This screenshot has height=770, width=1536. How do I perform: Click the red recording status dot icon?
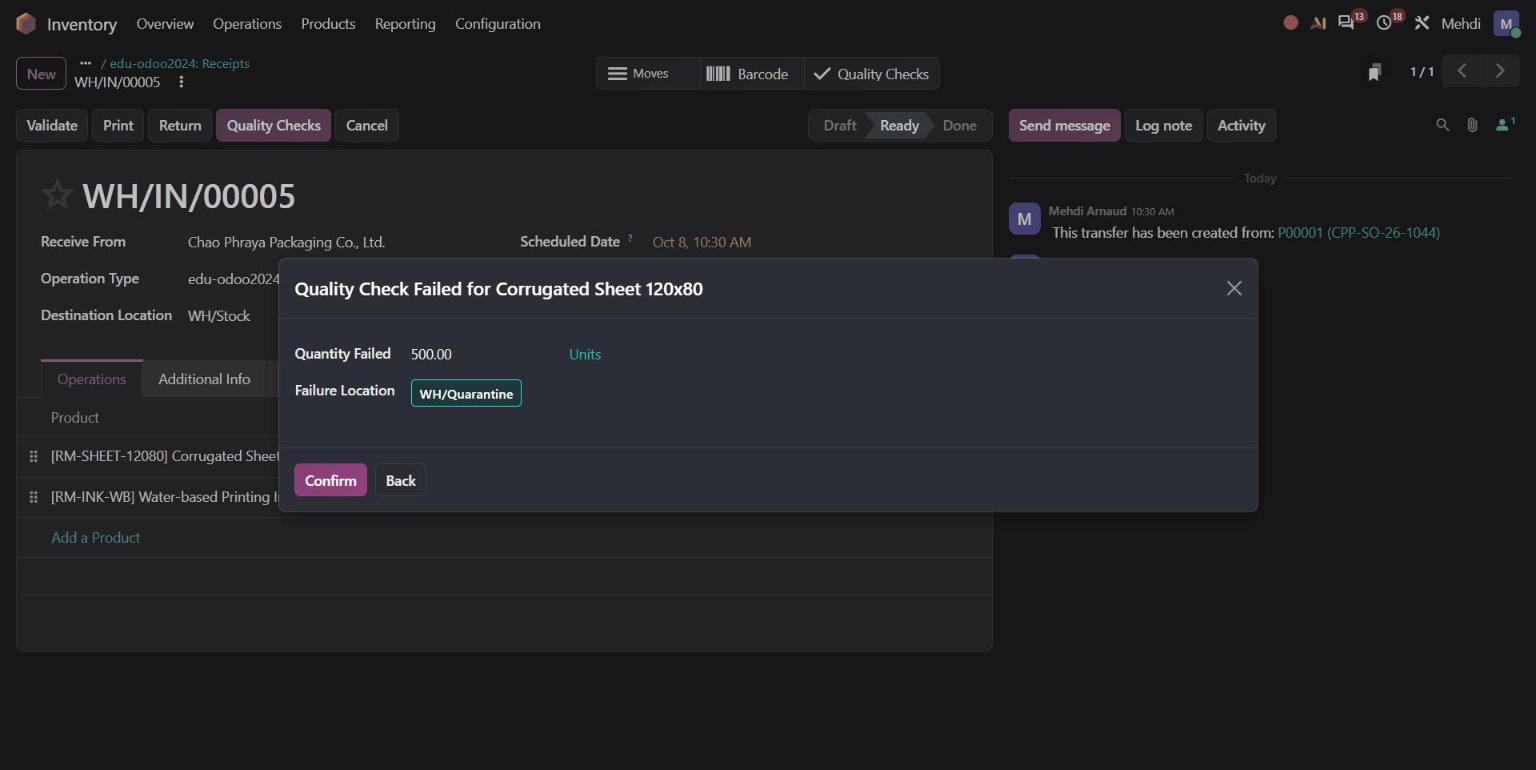1291,23
